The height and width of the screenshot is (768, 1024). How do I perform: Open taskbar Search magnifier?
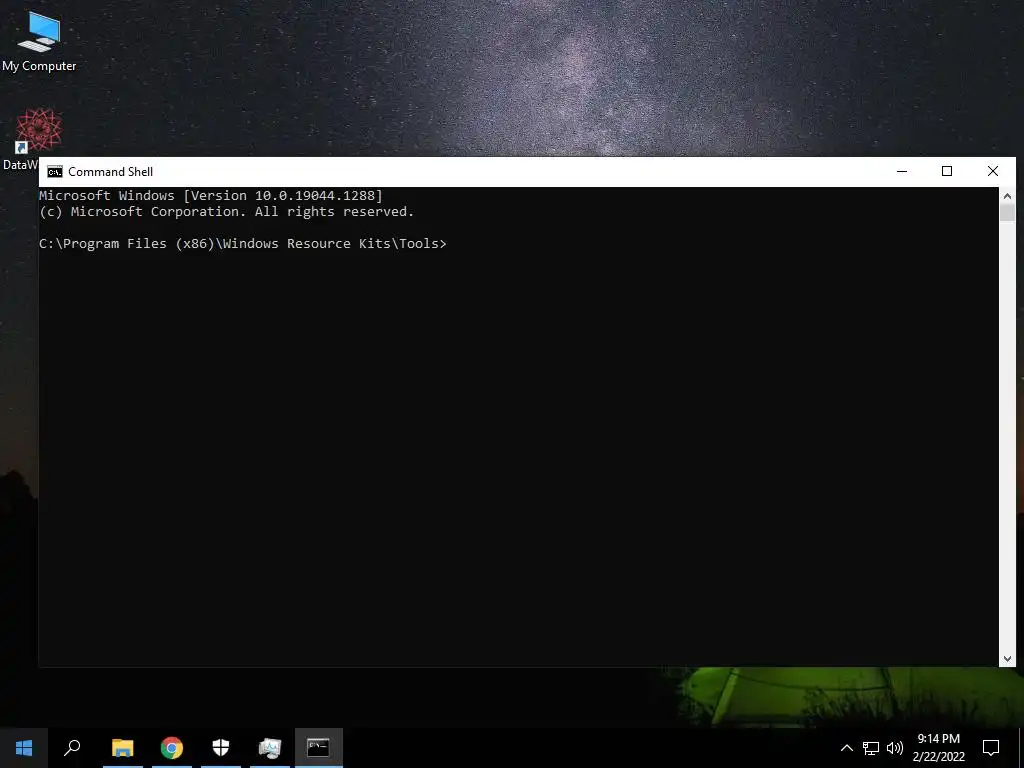[72, 748]
